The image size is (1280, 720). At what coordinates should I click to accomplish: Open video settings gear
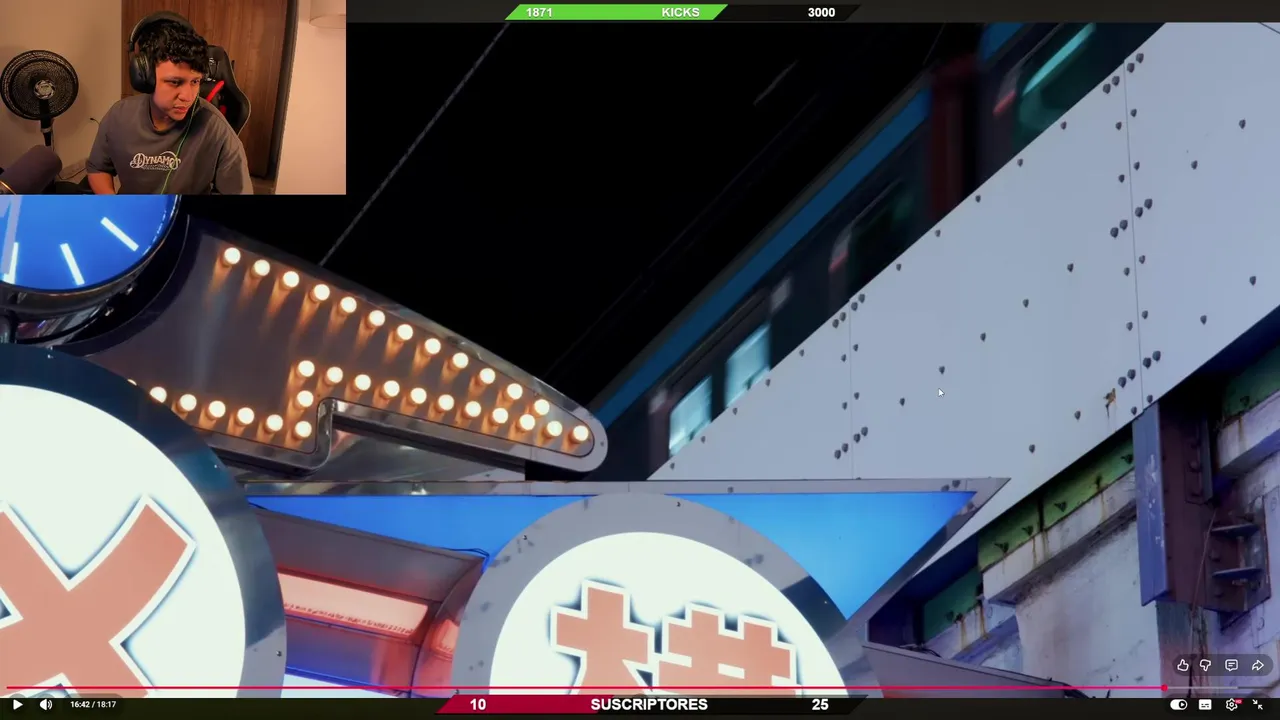point(1232,704)
